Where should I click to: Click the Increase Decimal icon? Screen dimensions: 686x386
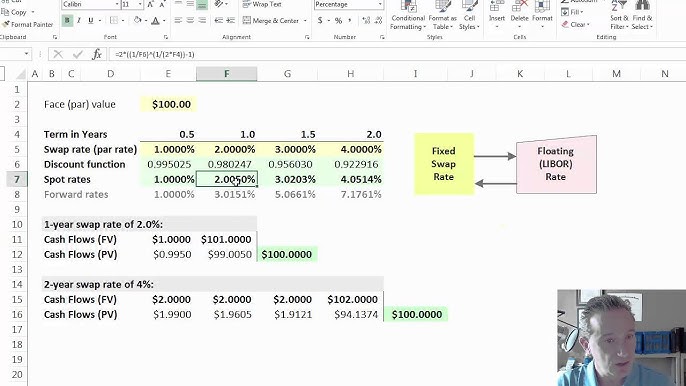point(367,21)
